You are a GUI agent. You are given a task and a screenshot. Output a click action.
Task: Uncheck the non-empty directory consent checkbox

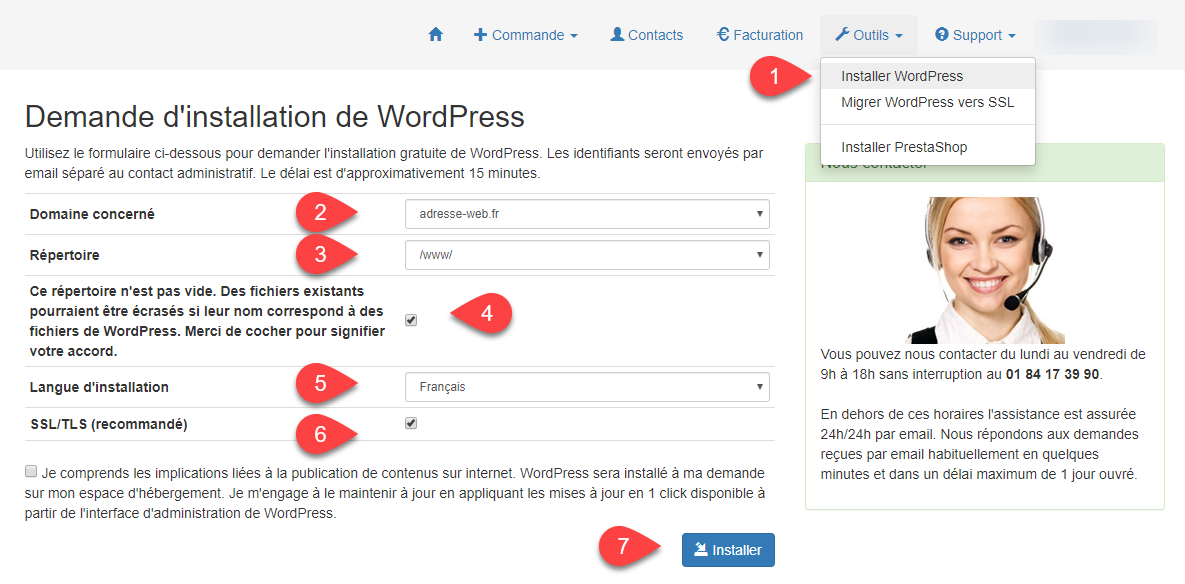410,320
